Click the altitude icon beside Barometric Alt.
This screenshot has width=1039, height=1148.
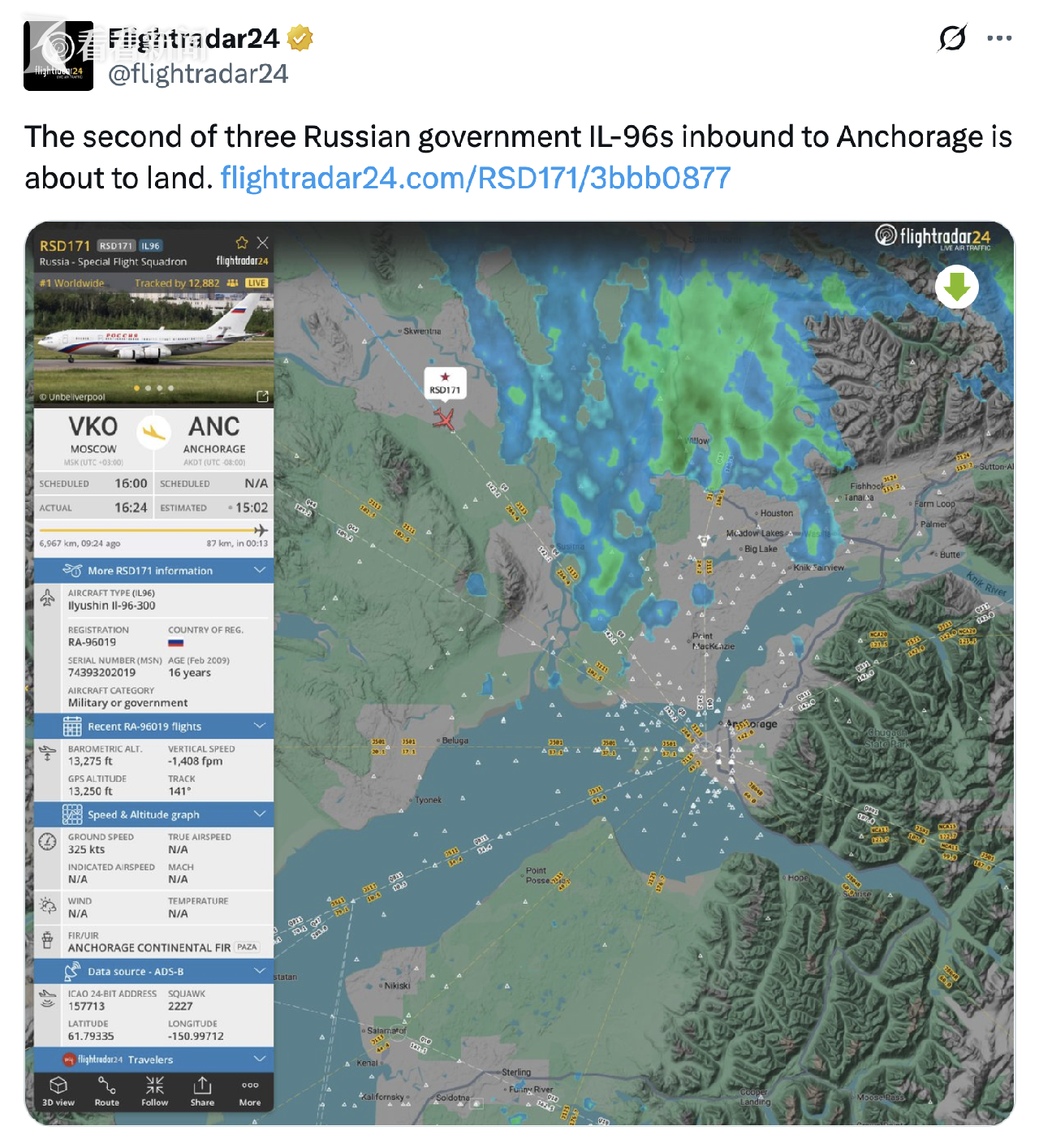click(48, 754)
